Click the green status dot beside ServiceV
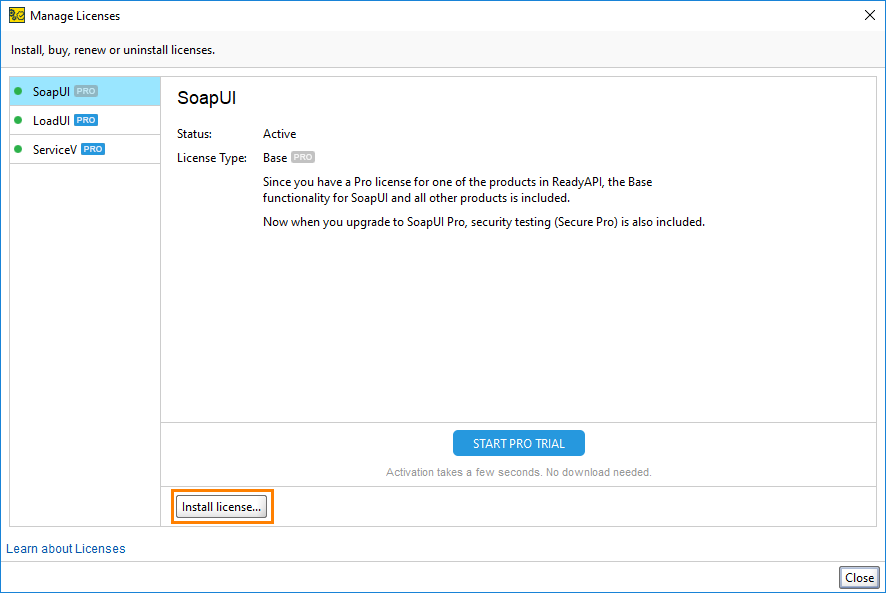Viewport: 886px width, 593px height. point(18,149)
